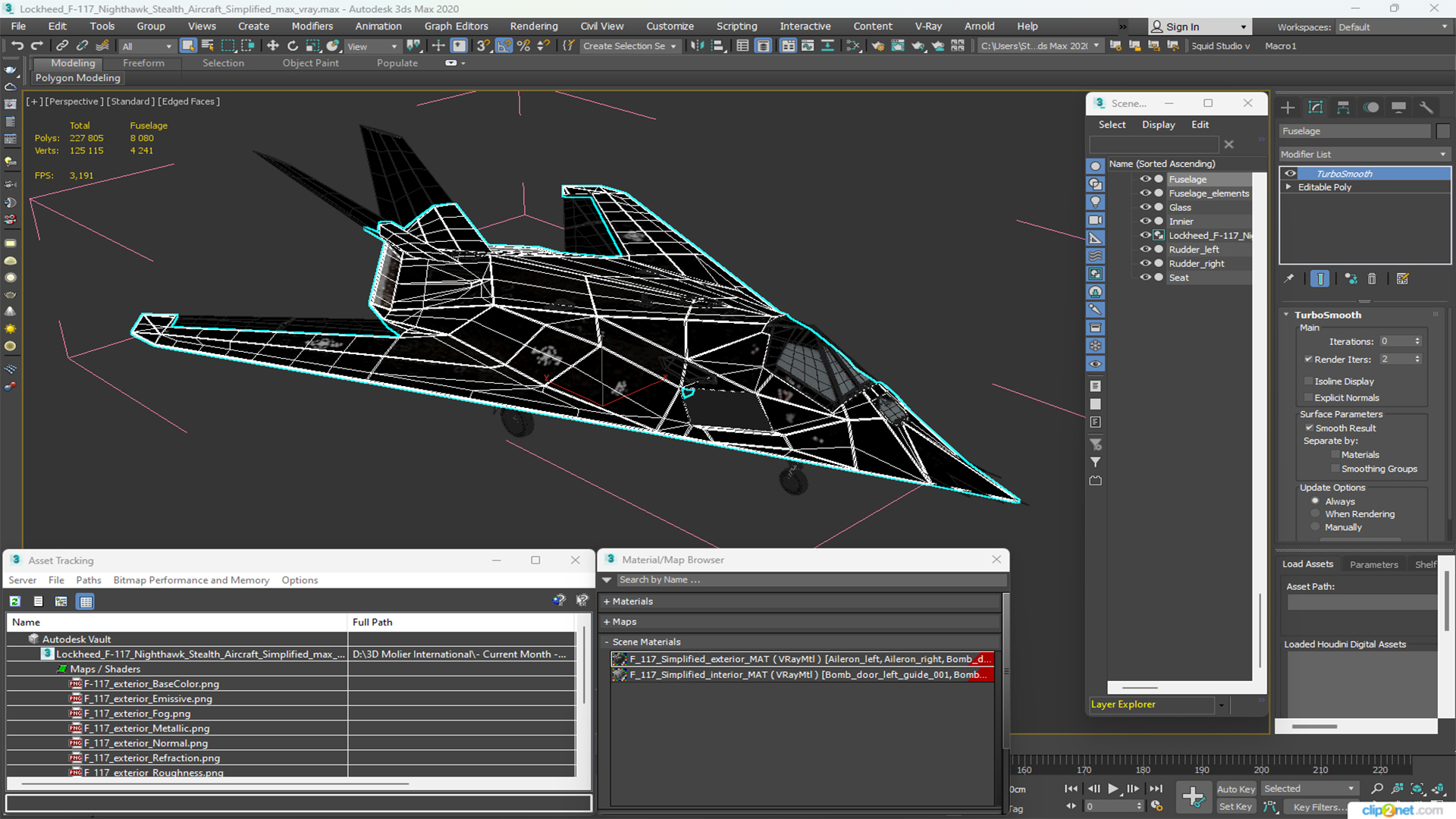Open the Modifiers menu
This screenshot has width=1456, height=819.
[312, 26]
